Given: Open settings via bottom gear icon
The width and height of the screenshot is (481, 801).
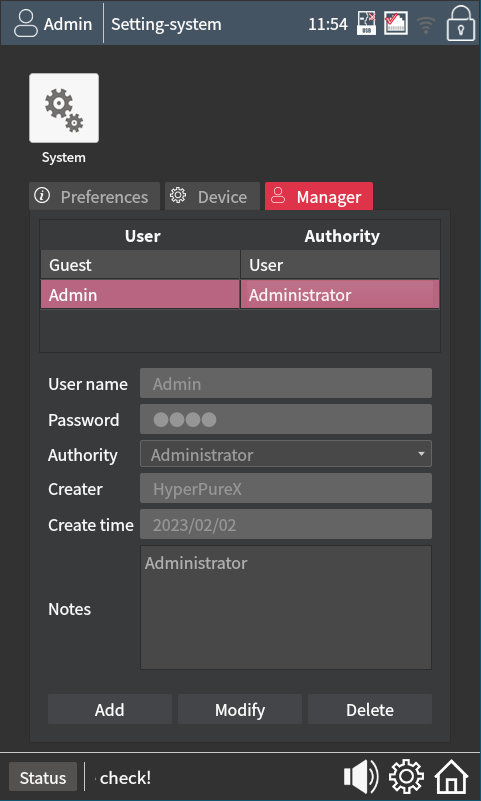Looking at the screenshot, I should click(x=406, y=777).
